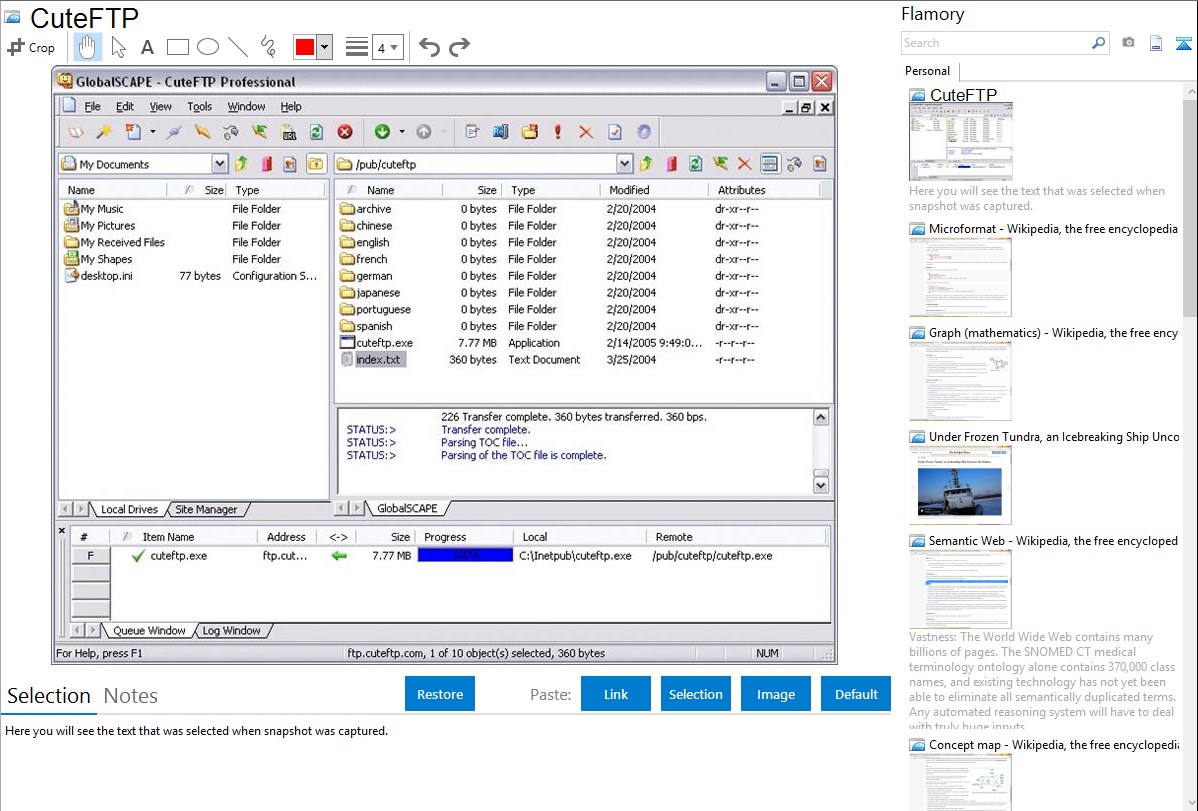Open the color picker dropdown arrow
This screenshot has height=811, width=1198.
coord(324,47)
